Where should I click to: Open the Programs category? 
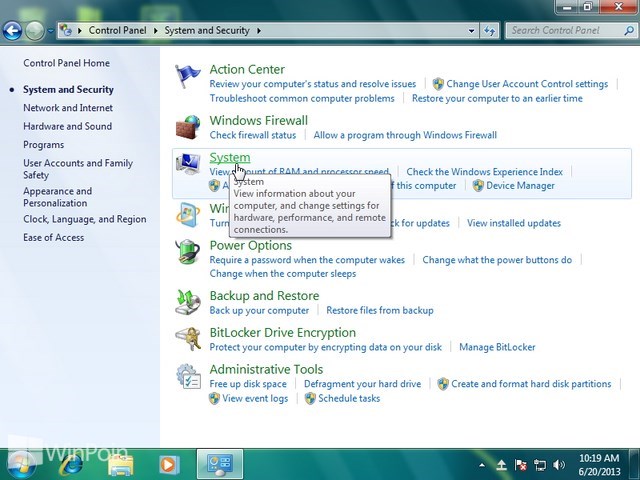click(x=44, y=145)
